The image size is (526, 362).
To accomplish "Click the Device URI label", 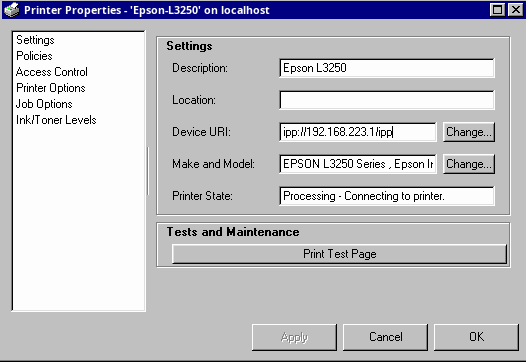I will pyautogui.click(x=202, y=132).
